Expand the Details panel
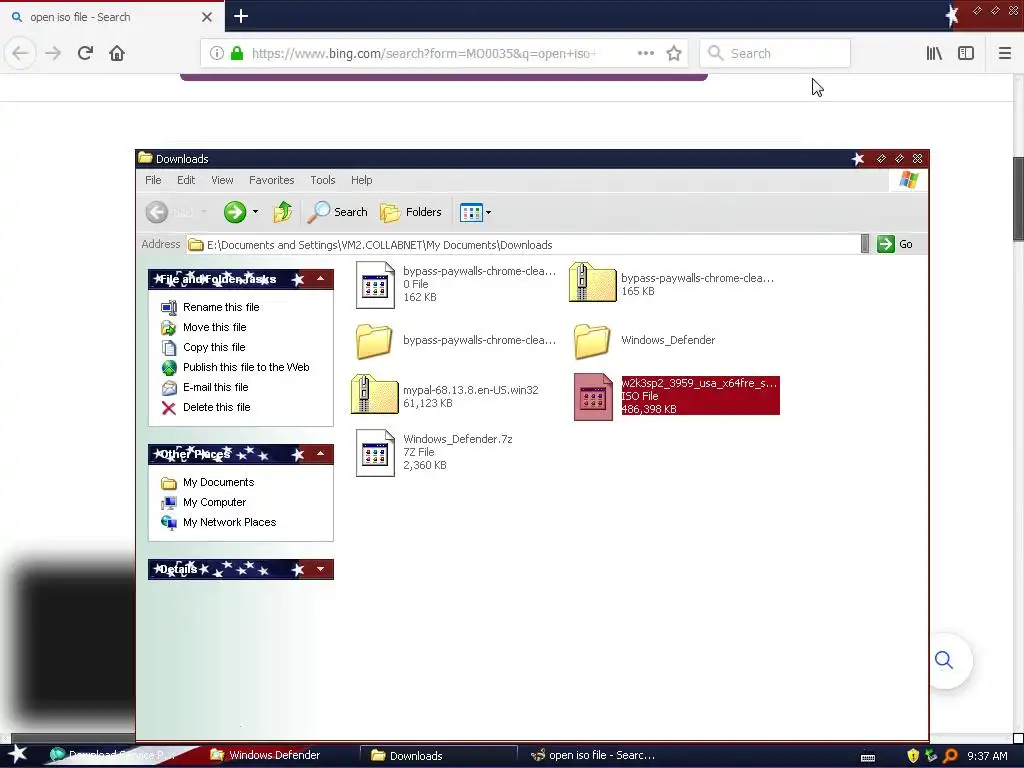The image size is (1024, 768). tap(320, 569)
